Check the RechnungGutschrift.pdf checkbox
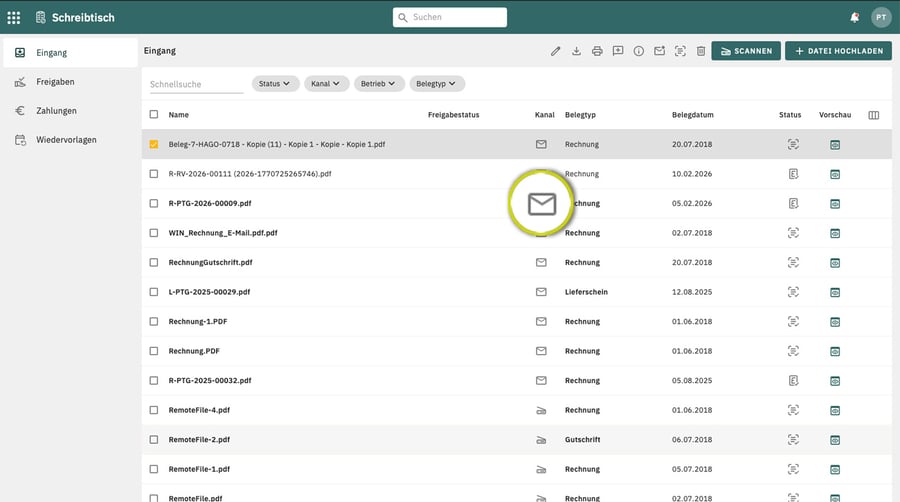 (x=154, y=262)
